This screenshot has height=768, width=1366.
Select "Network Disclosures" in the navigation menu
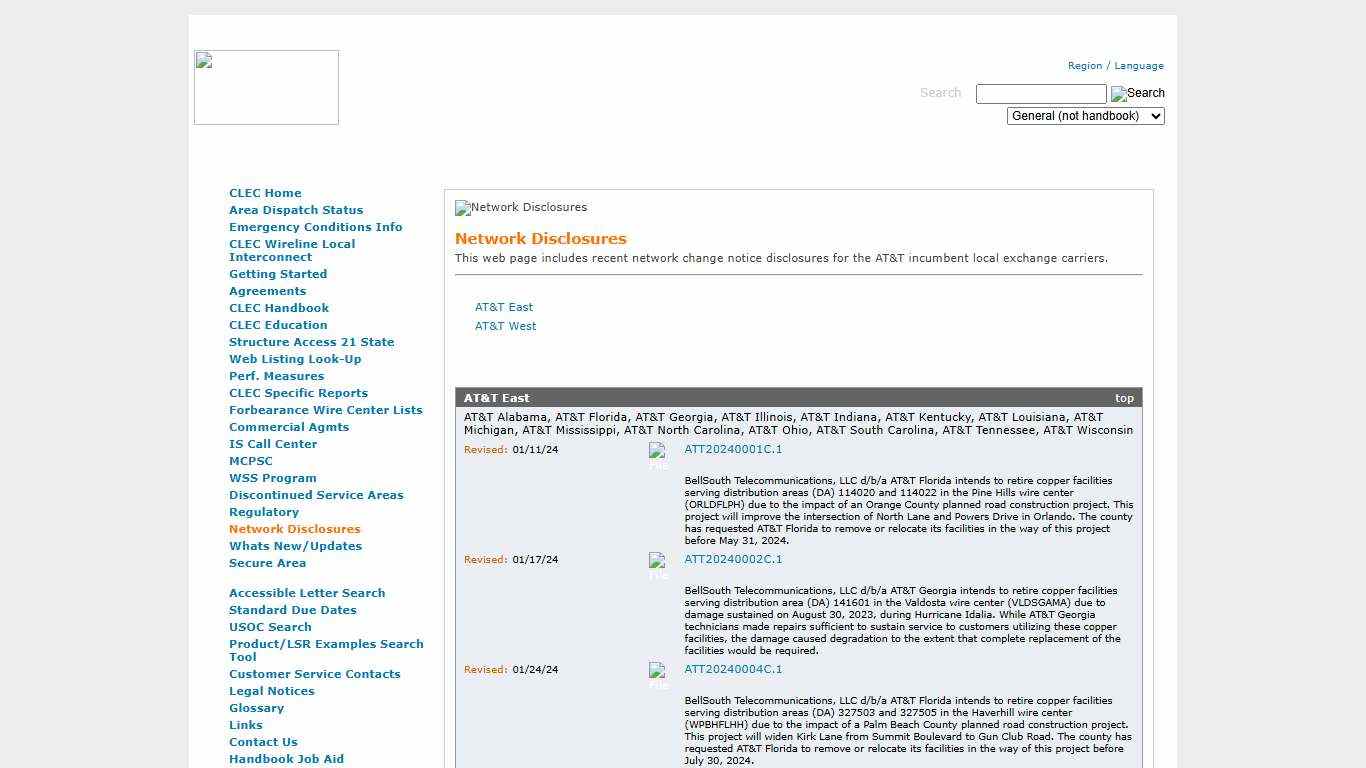(x=294, y=529)
